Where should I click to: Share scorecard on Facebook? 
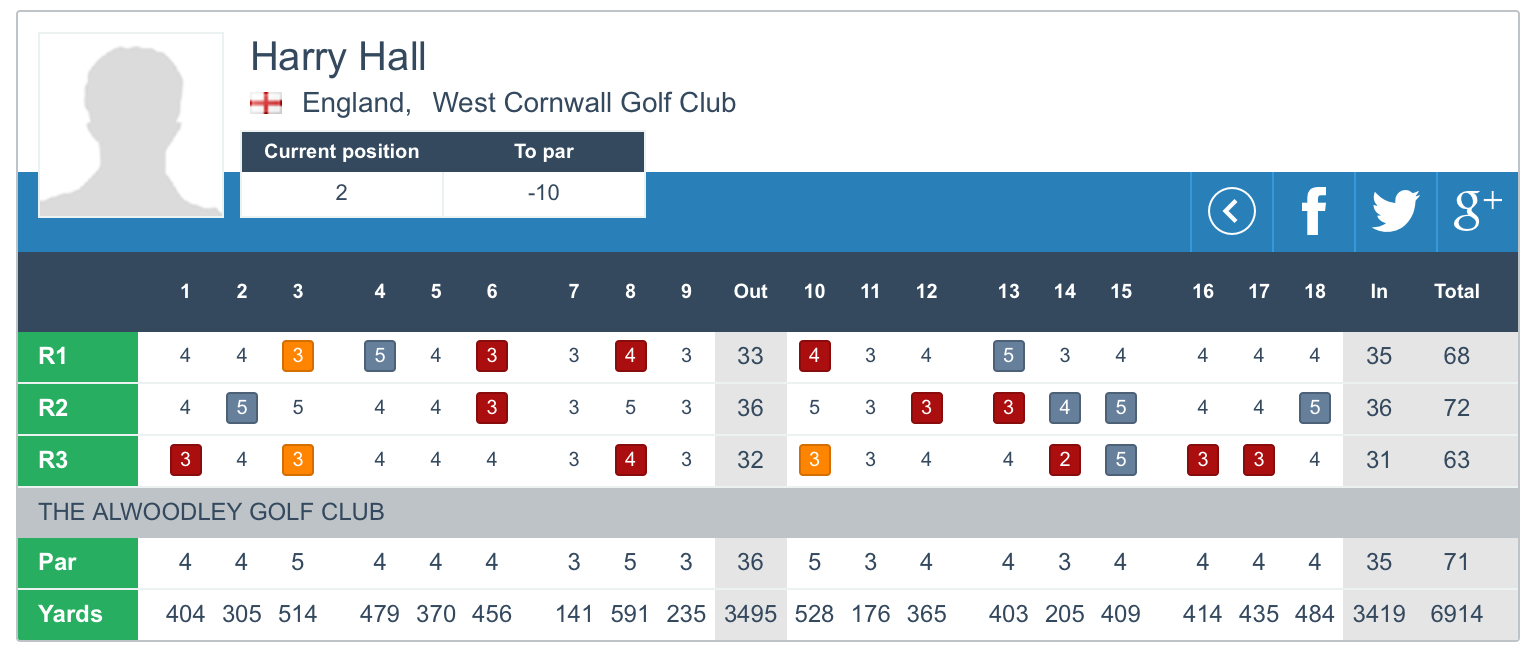pos(1313,211)
